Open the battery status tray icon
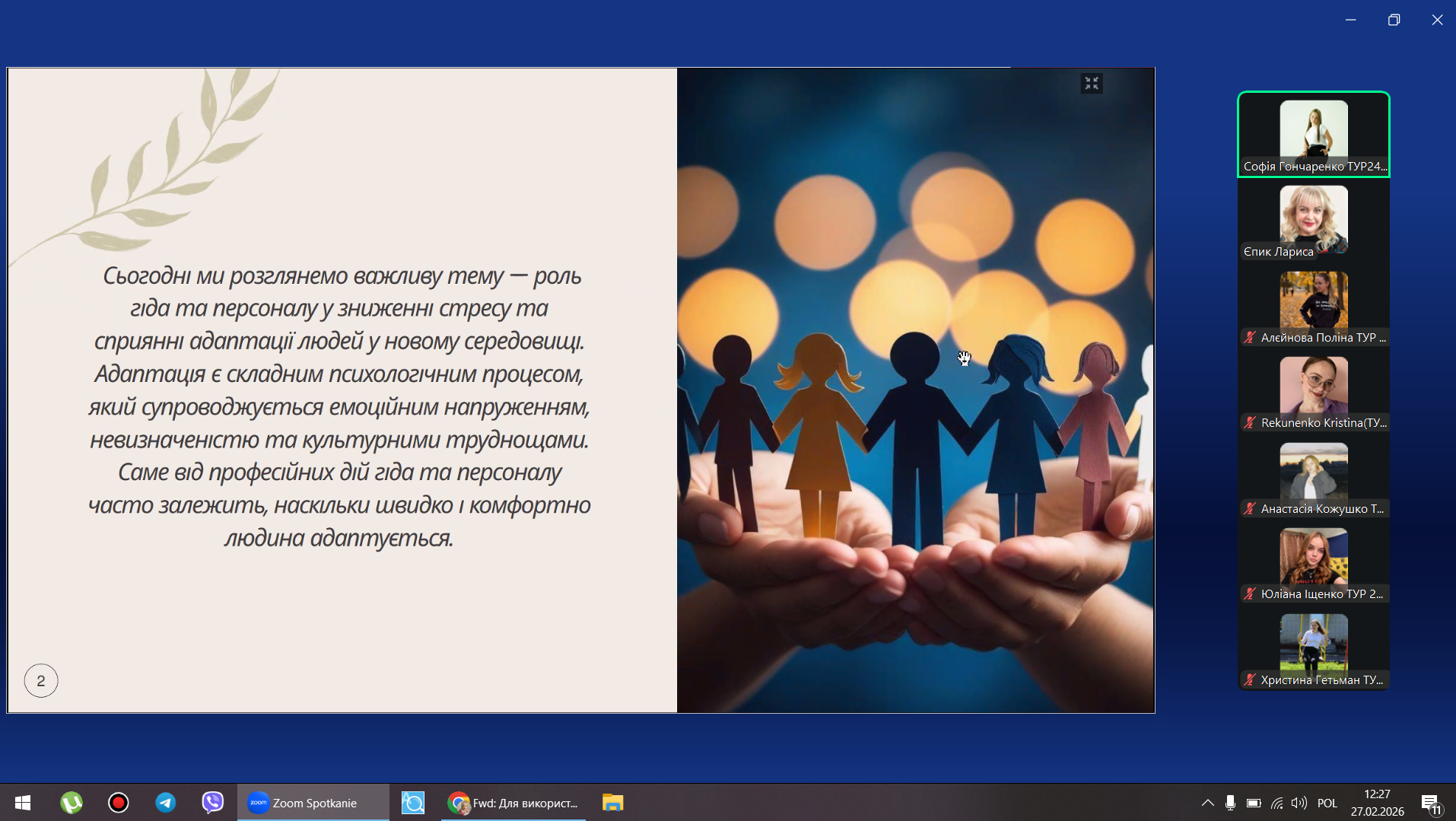 [1254, 803]
